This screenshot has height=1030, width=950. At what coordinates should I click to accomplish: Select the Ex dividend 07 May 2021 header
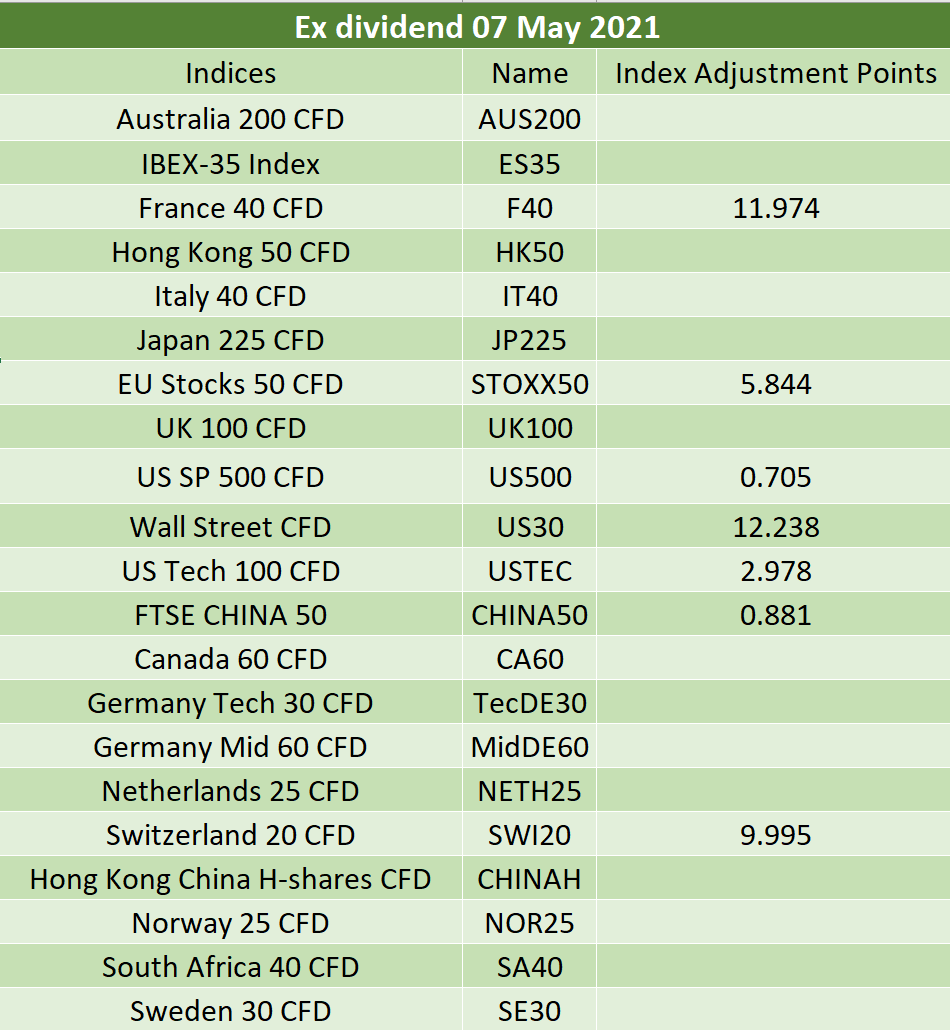[475, 26]
